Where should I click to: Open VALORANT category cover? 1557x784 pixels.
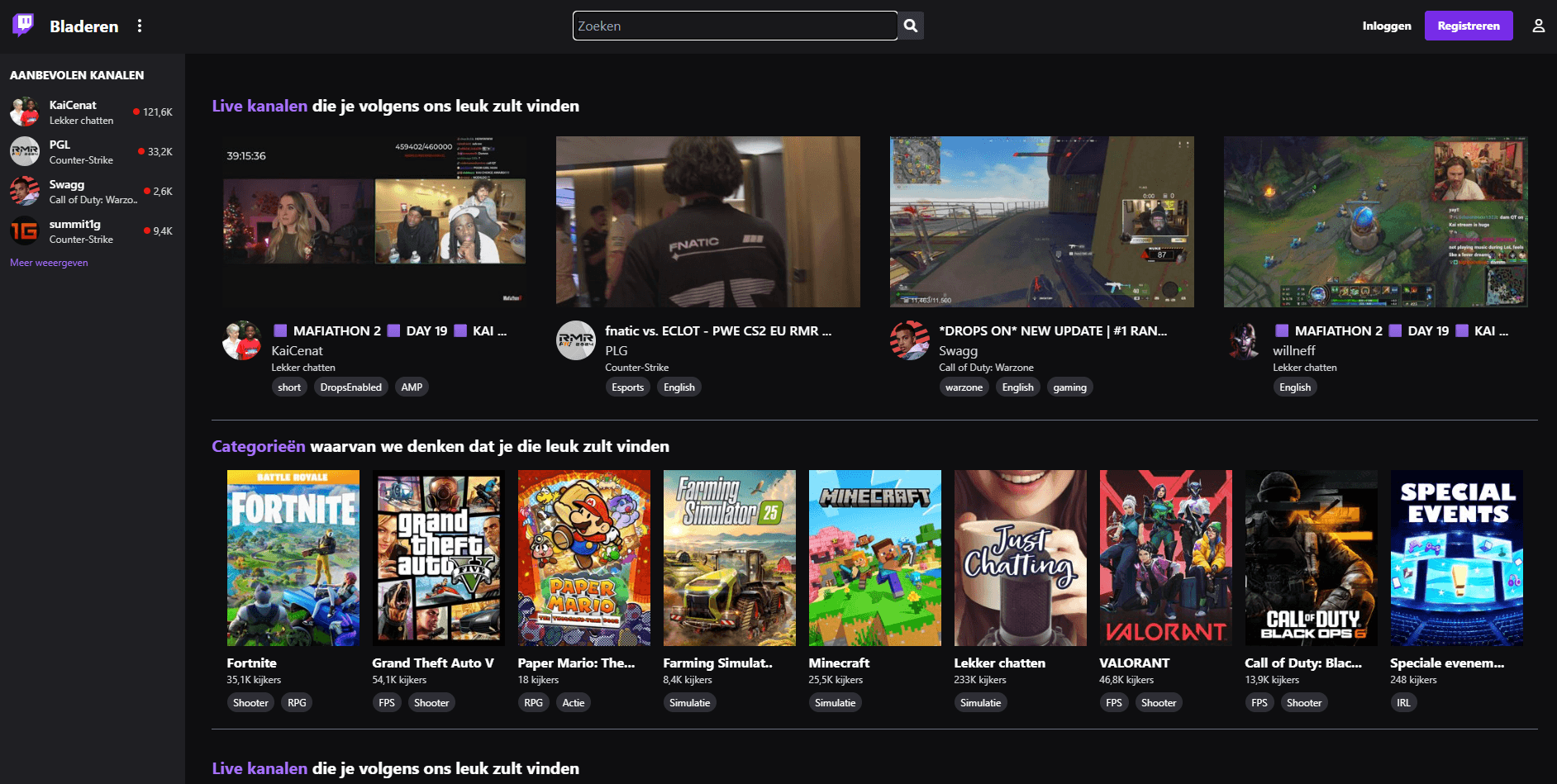[x=1166, y=558]
